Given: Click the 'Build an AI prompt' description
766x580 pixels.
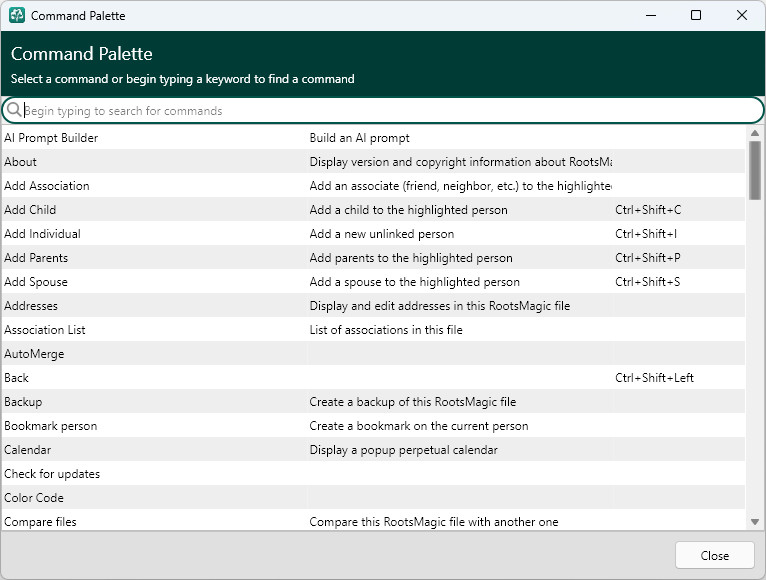Looking at the screenshot, I should (x=360, y=138).
